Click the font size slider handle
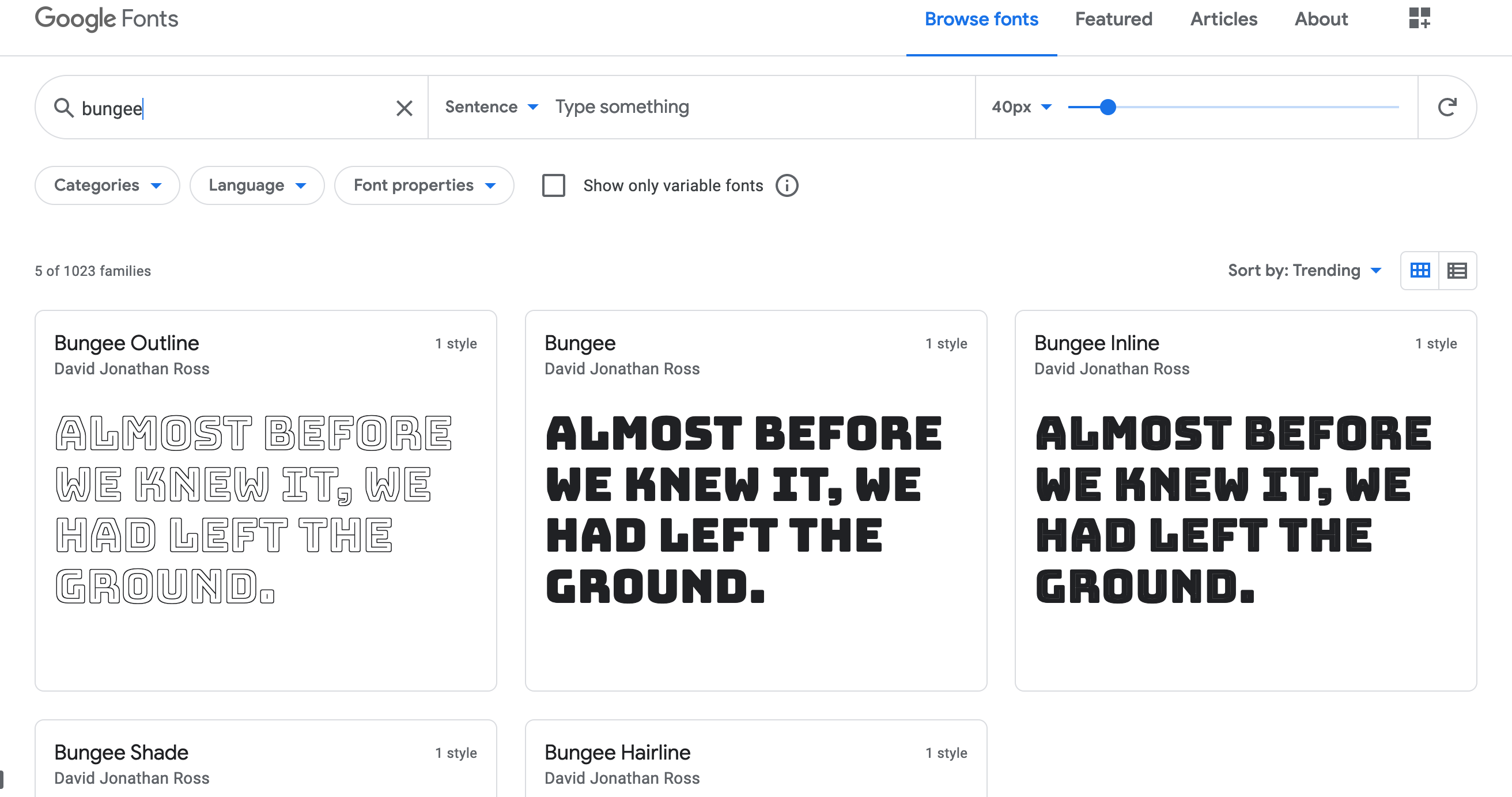The height and width of the screenshot is (797, 1512). pos(1107,107)
